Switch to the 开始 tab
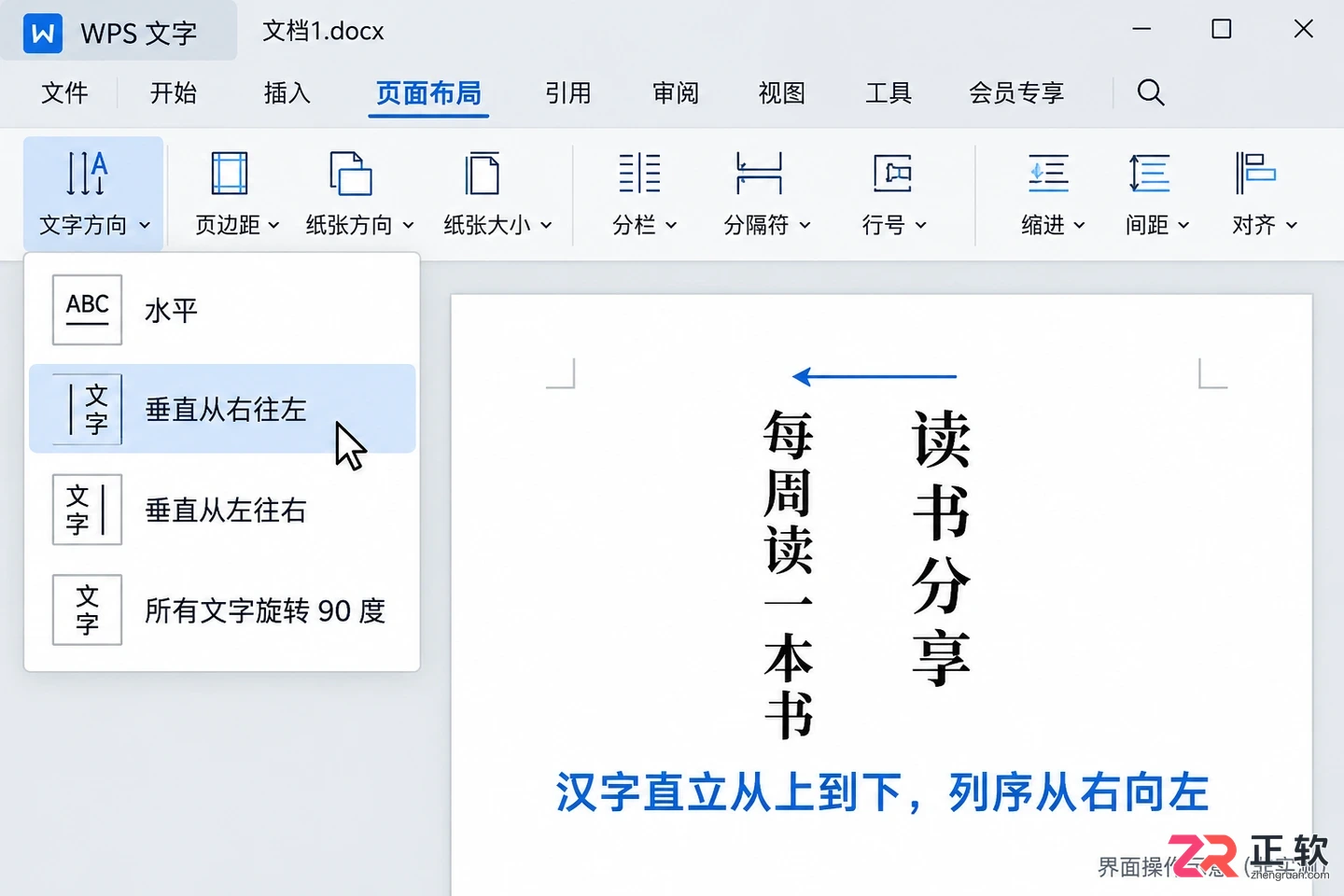This screenshot has height=896, width=1344. pyautogui.click(x=174, y=92)
